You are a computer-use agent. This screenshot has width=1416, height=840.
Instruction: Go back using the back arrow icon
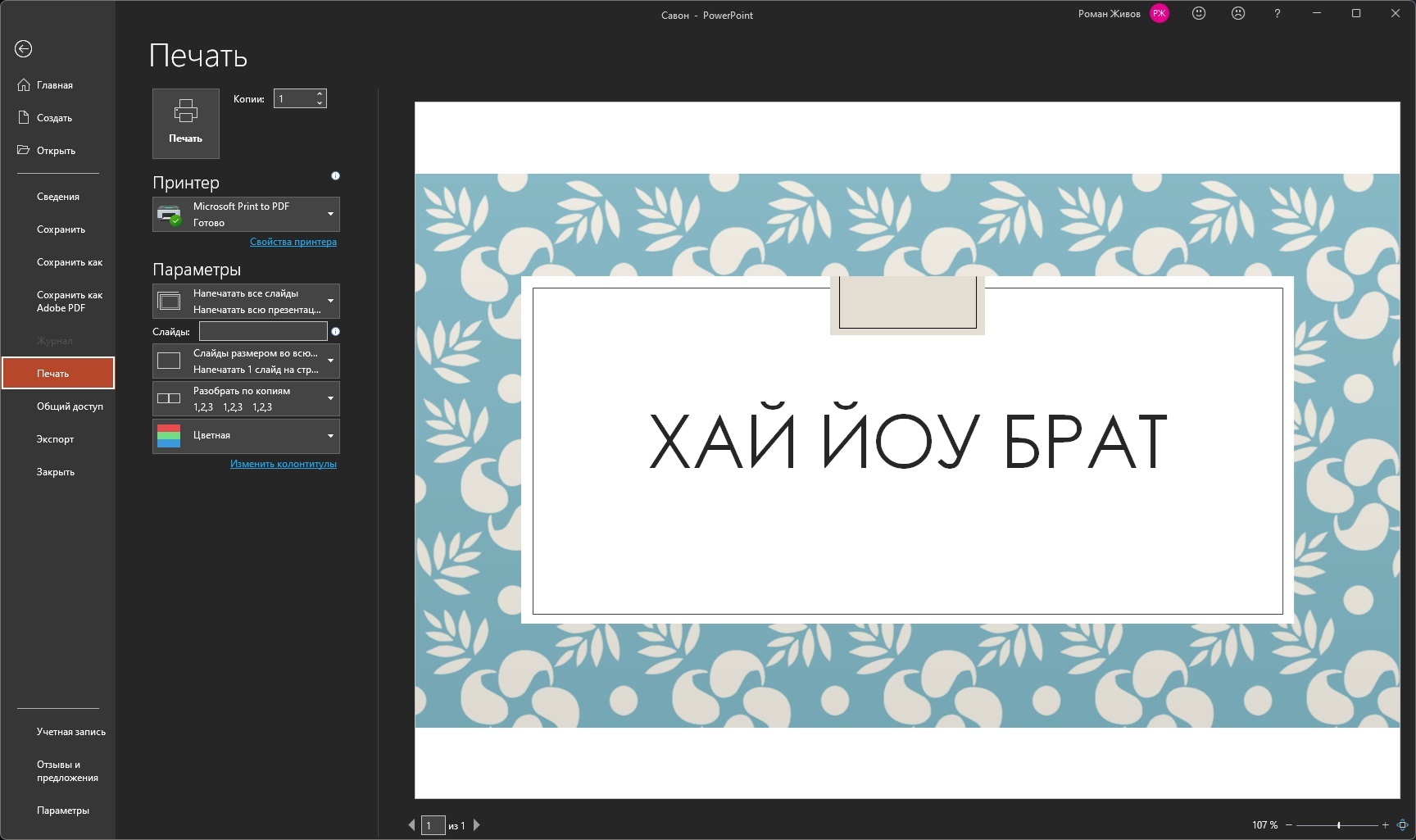tap(24, 49)
